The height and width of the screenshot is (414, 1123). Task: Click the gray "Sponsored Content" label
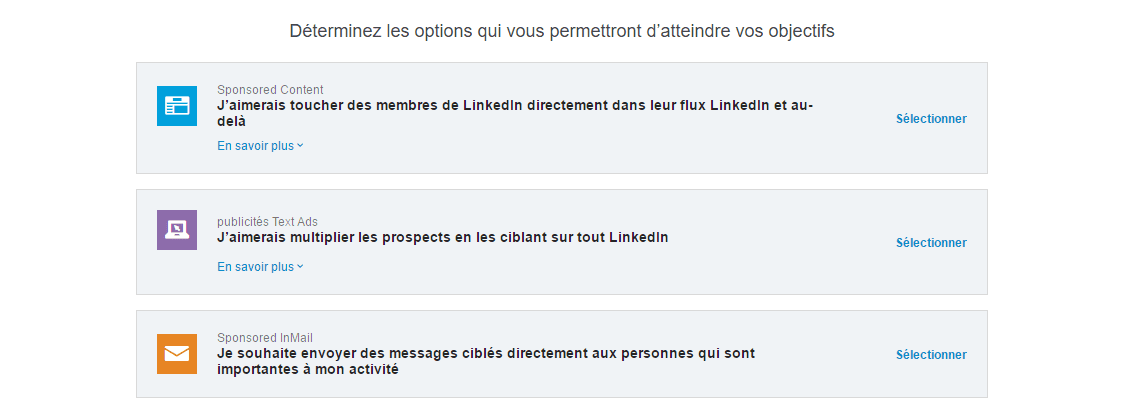point(270,90)
